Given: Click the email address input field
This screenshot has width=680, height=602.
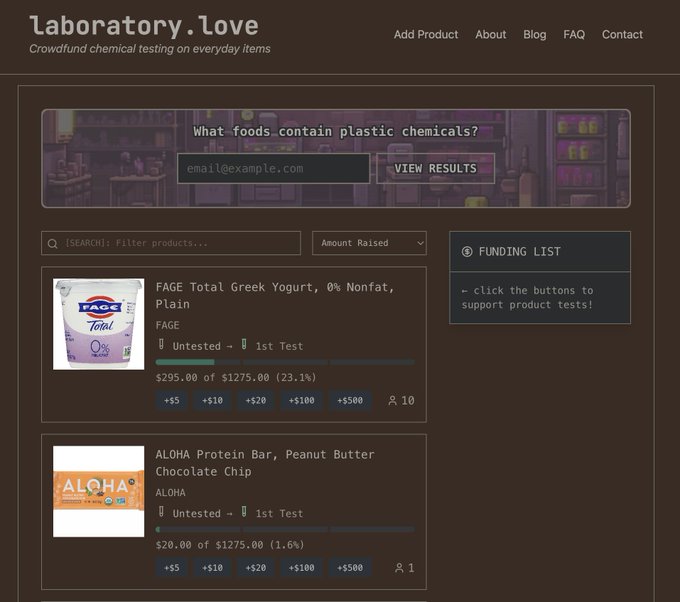Looking at the screenshot, I should pos(273,168).
